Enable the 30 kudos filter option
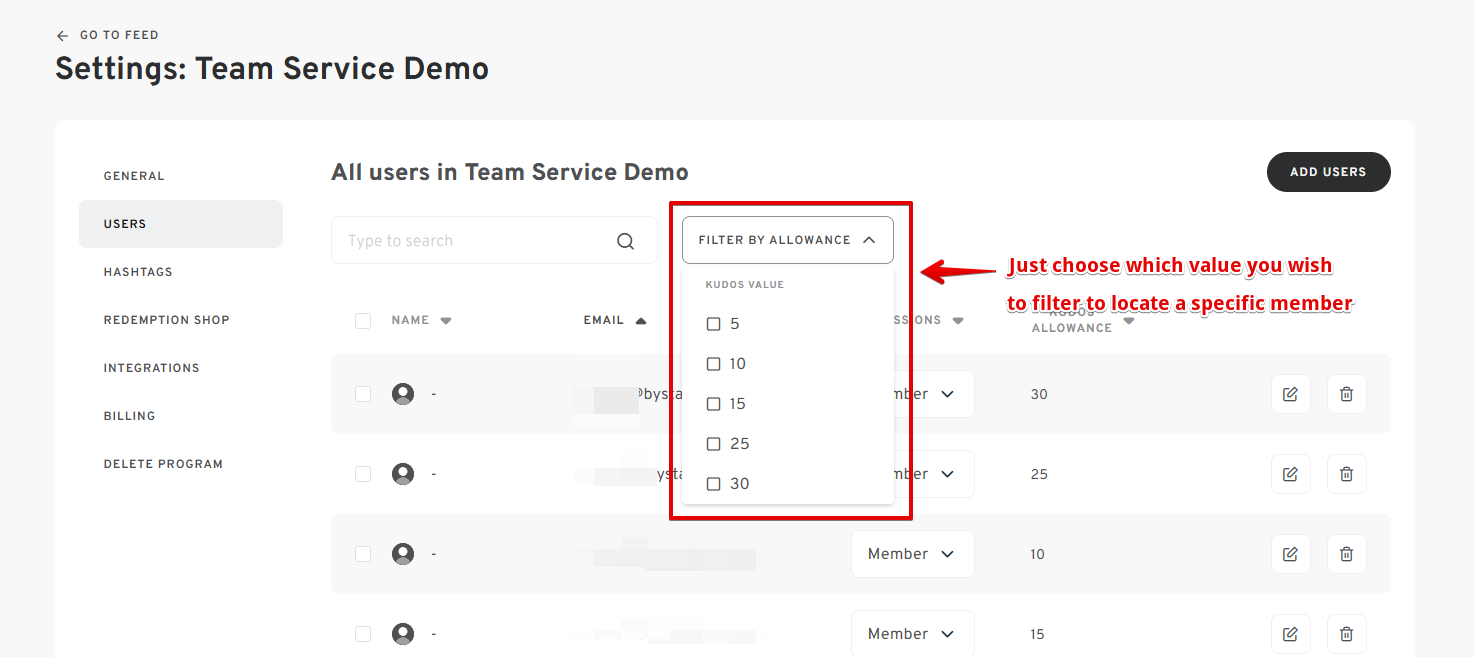This screenshot has height=657, width=1475. tap(714, 484)
